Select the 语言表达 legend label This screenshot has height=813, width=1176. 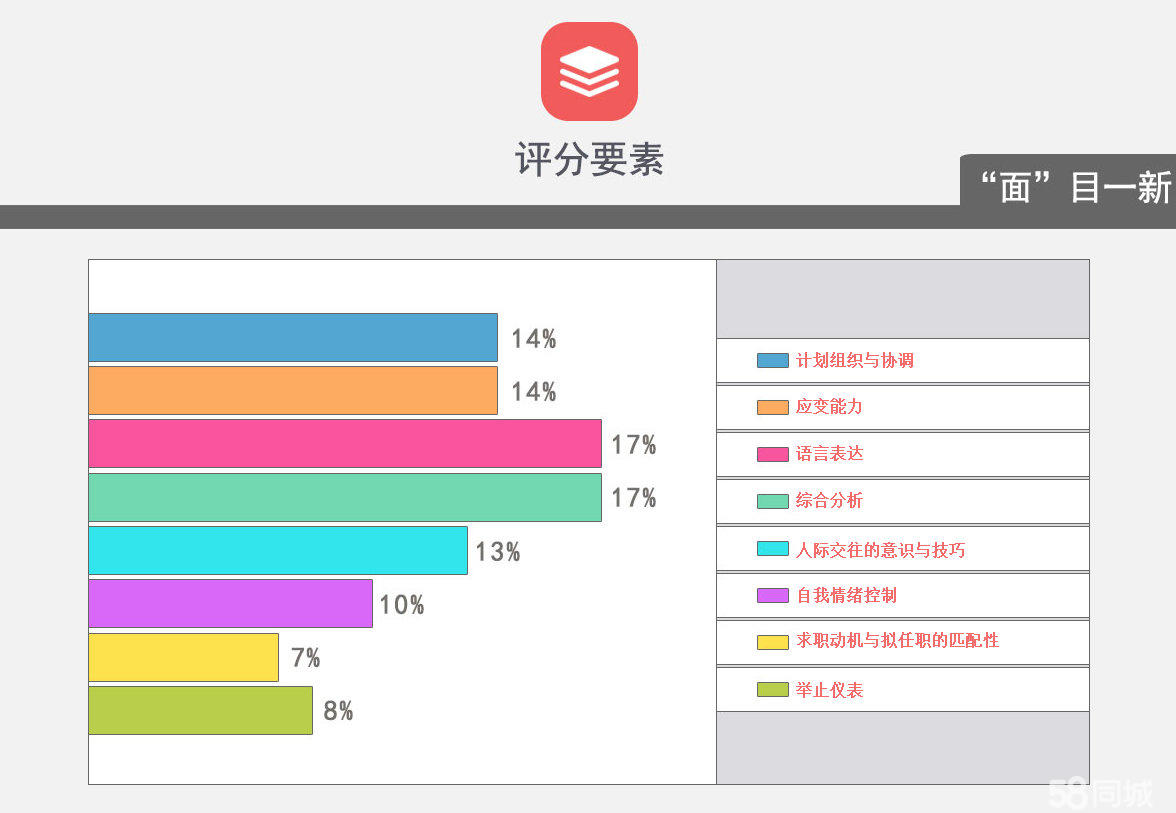tap(830, 454)
